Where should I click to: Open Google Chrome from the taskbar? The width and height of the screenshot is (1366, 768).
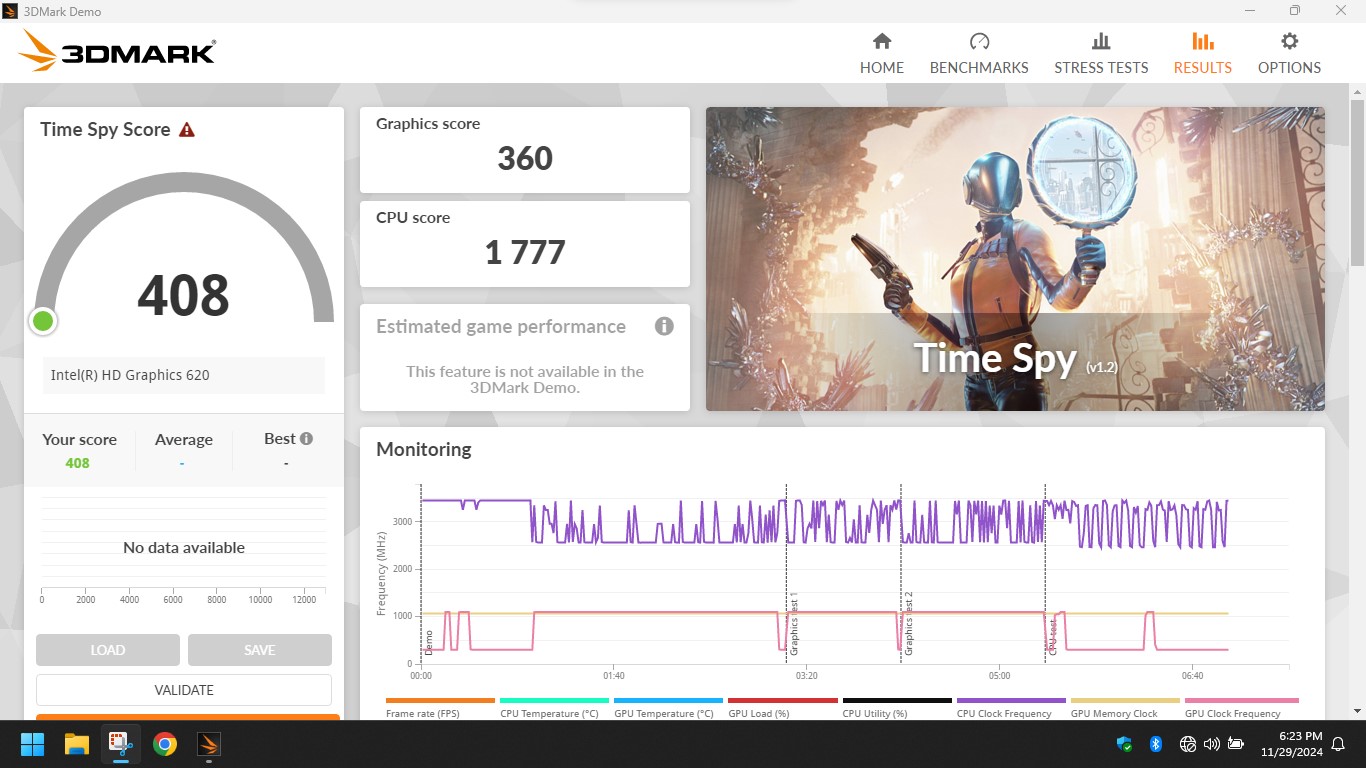165,744
